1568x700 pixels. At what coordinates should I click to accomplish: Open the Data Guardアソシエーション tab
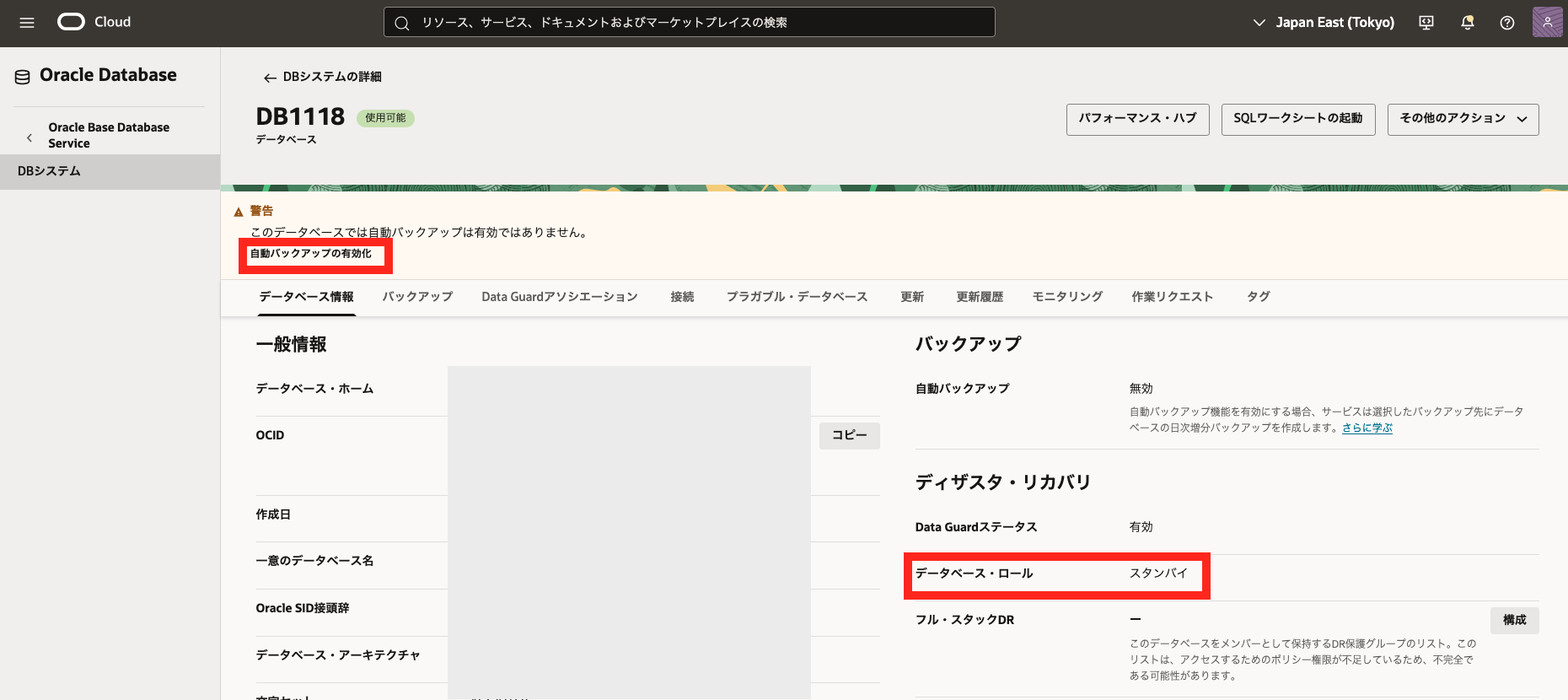click(559, 297)
